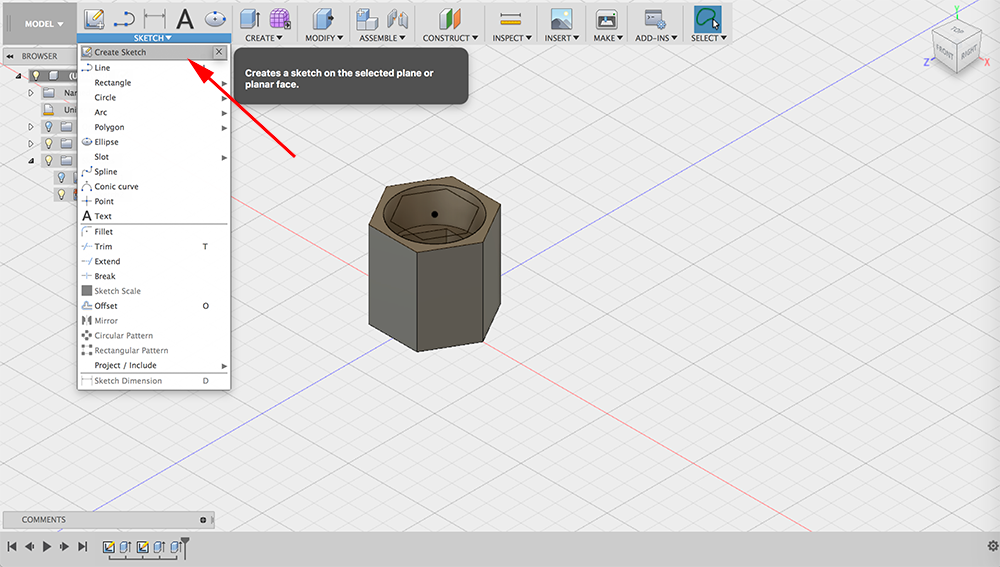Jump to timeline beginning

coord(11,547)
